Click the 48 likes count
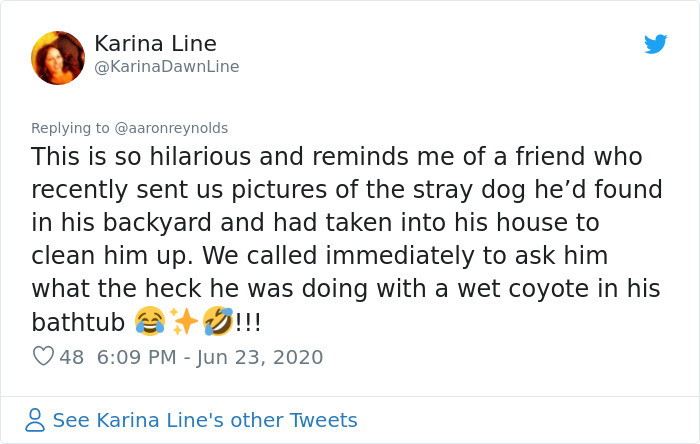The width and height of the screenshot is (700, 444). 72,357
